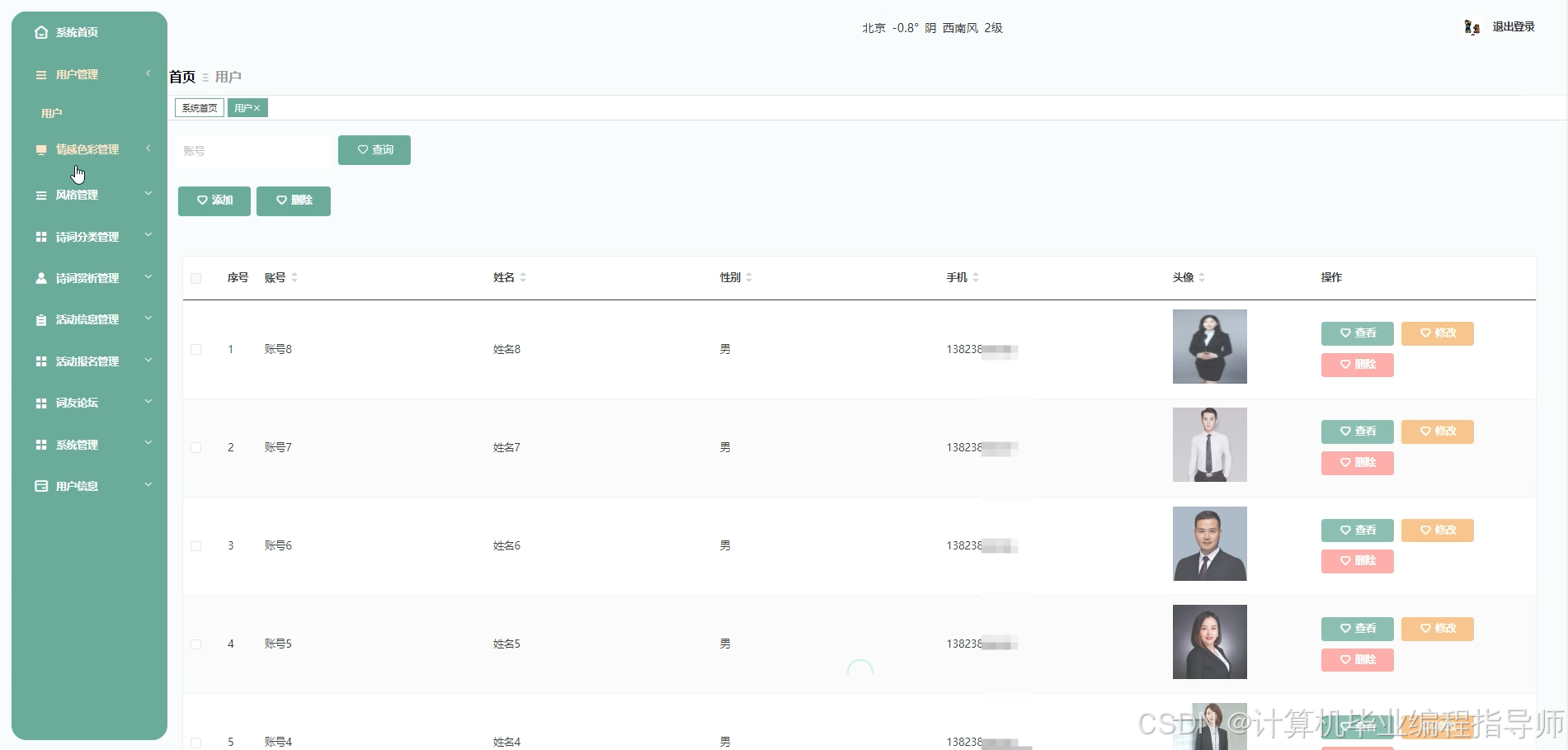Click 删除 for row 账号8
This screenshot has height=750, width=1568.
1358,365
